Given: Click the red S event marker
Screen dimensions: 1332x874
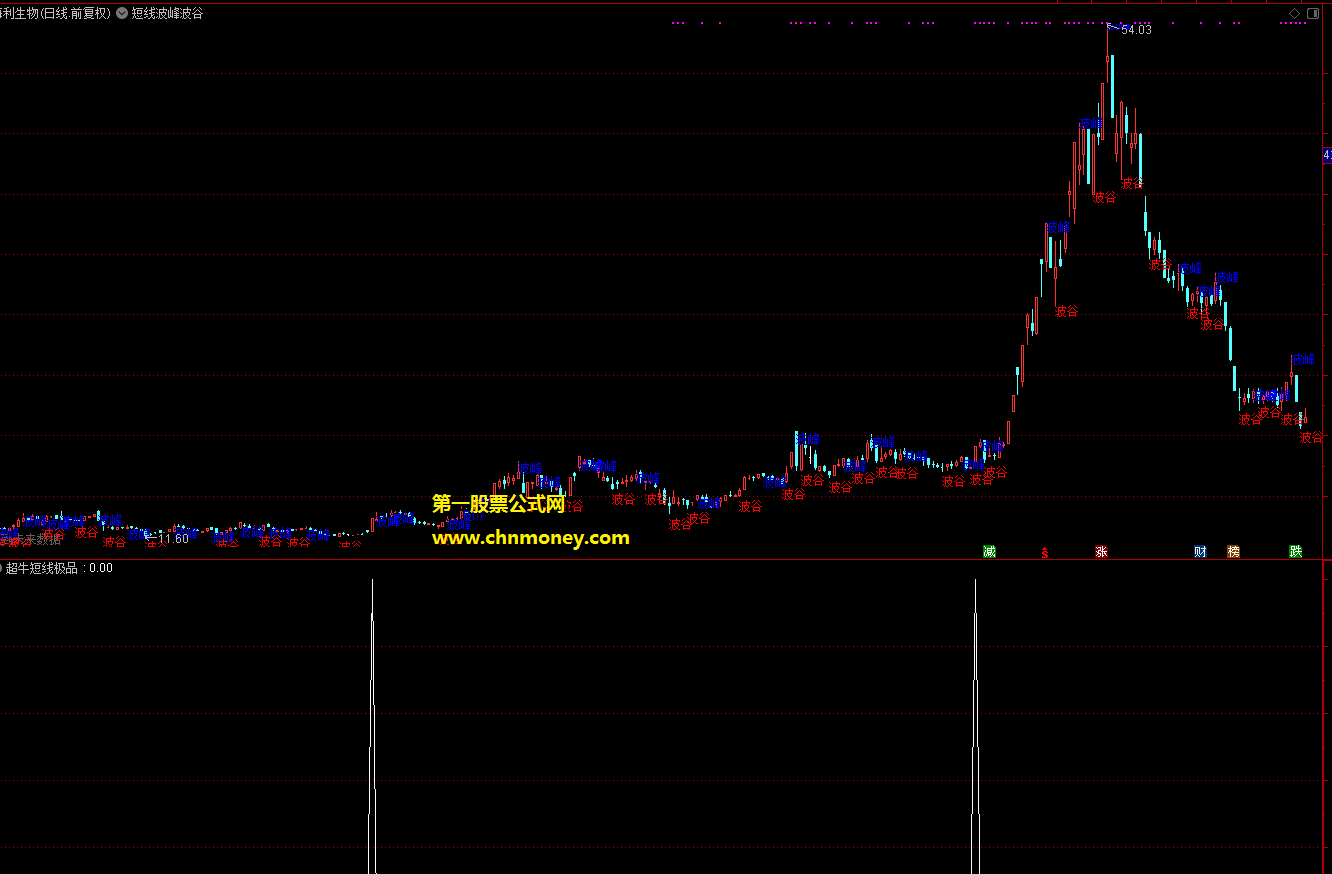Looking at the screenshot, I should (x=1045, y=552).
